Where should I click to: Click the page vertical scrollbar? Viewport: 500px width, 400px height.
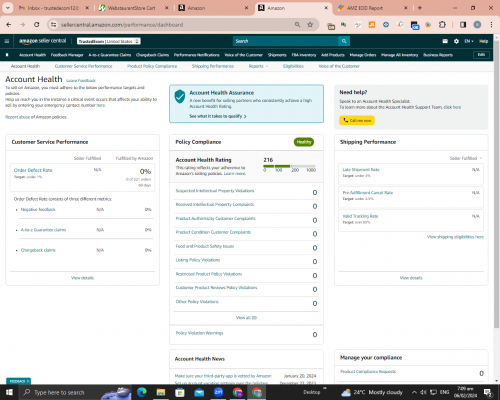(497, 183)
